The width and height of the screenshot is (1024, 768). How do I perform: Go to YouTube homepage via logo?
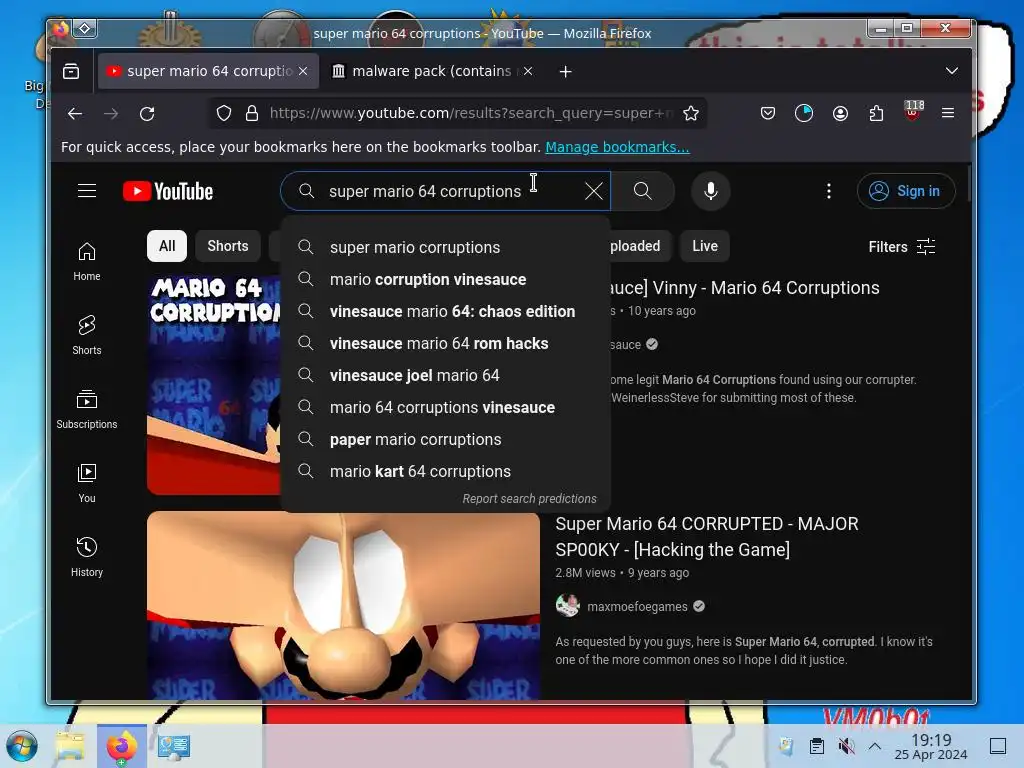pos(168,191)
